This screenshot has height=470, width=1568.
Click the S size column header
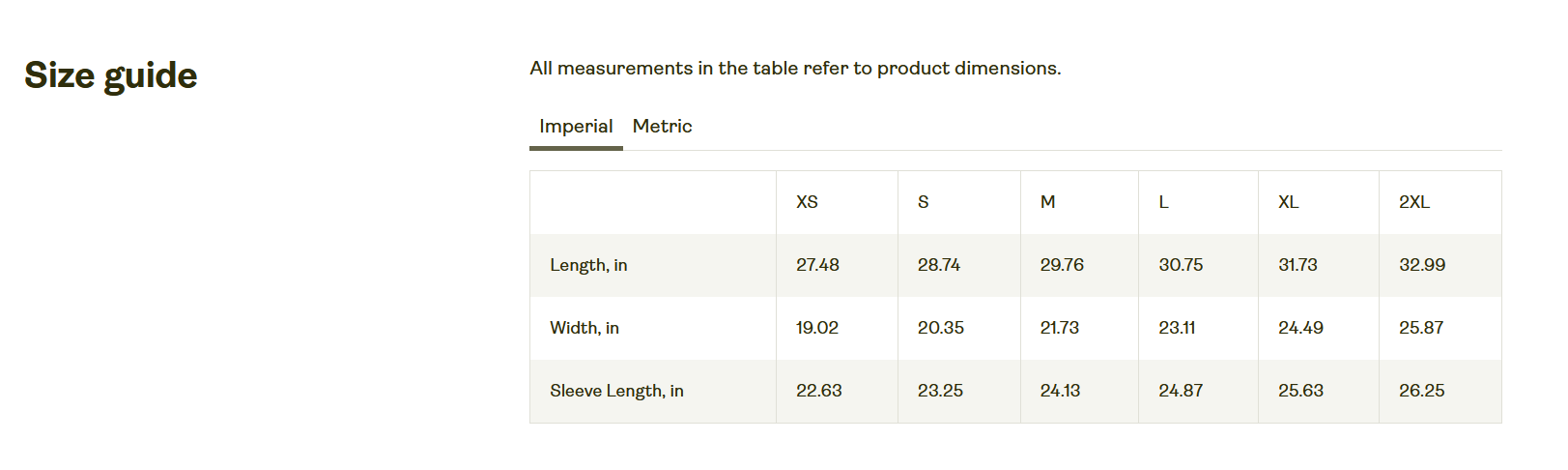coord(923,202)
